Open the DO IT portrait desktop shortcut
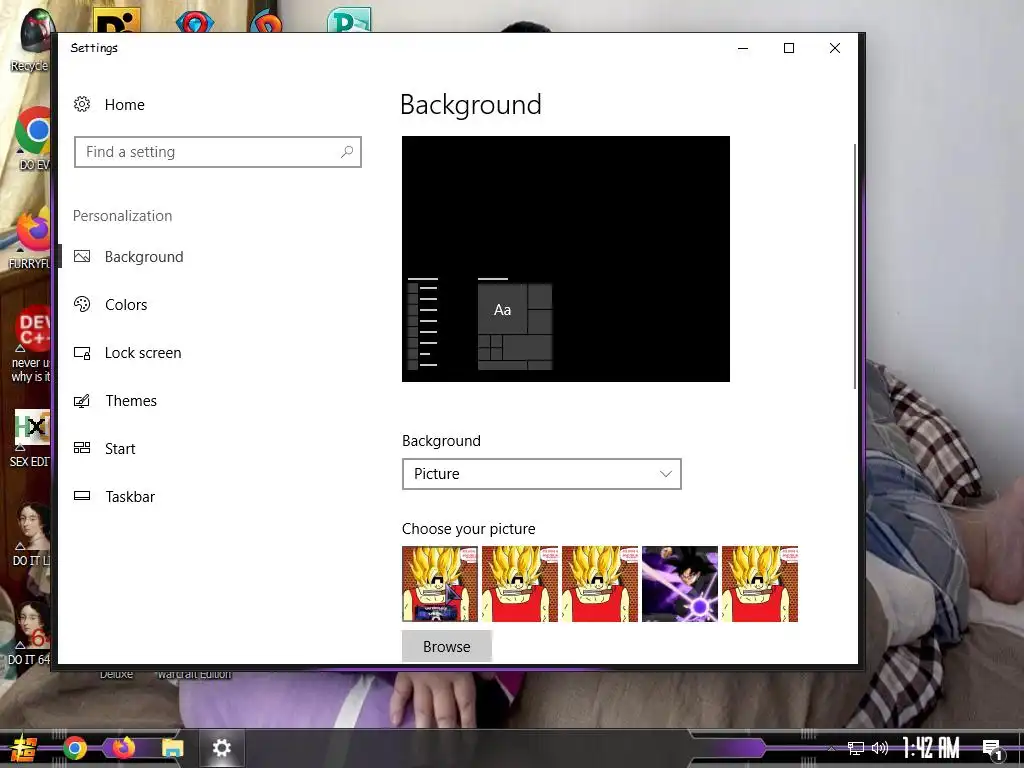Screen dimensions: 1024x768 tap(30, 536)
